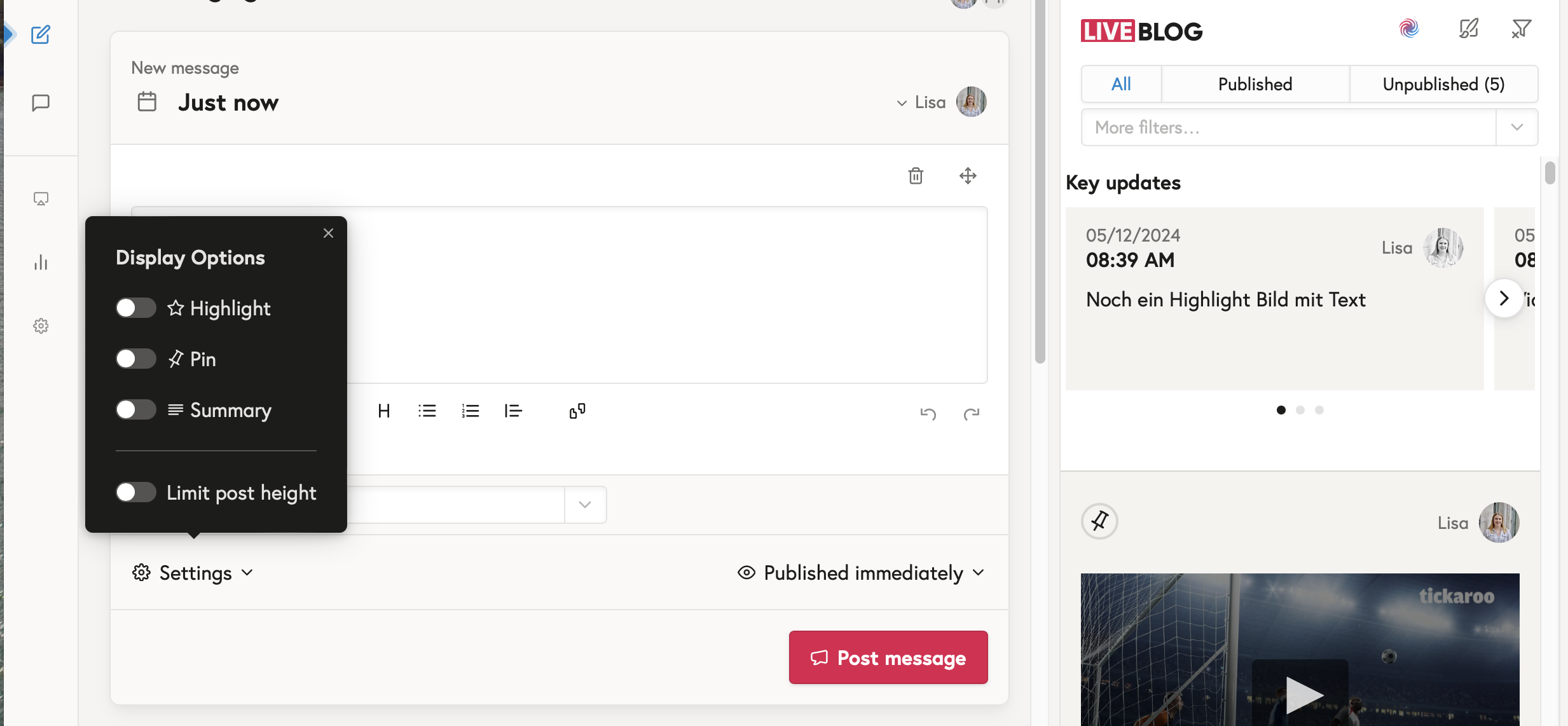Click the heading H format icon
This screenshot has height=726, width=1568.
point(383,411)
